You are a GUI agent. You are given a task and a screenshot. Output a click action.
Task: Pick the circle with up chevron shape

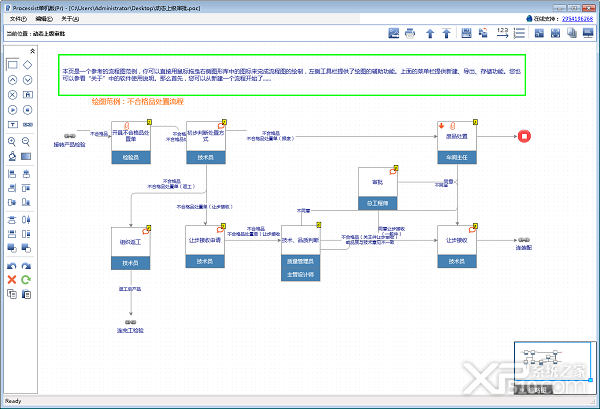pyautogui.click(x=13, y=80)
